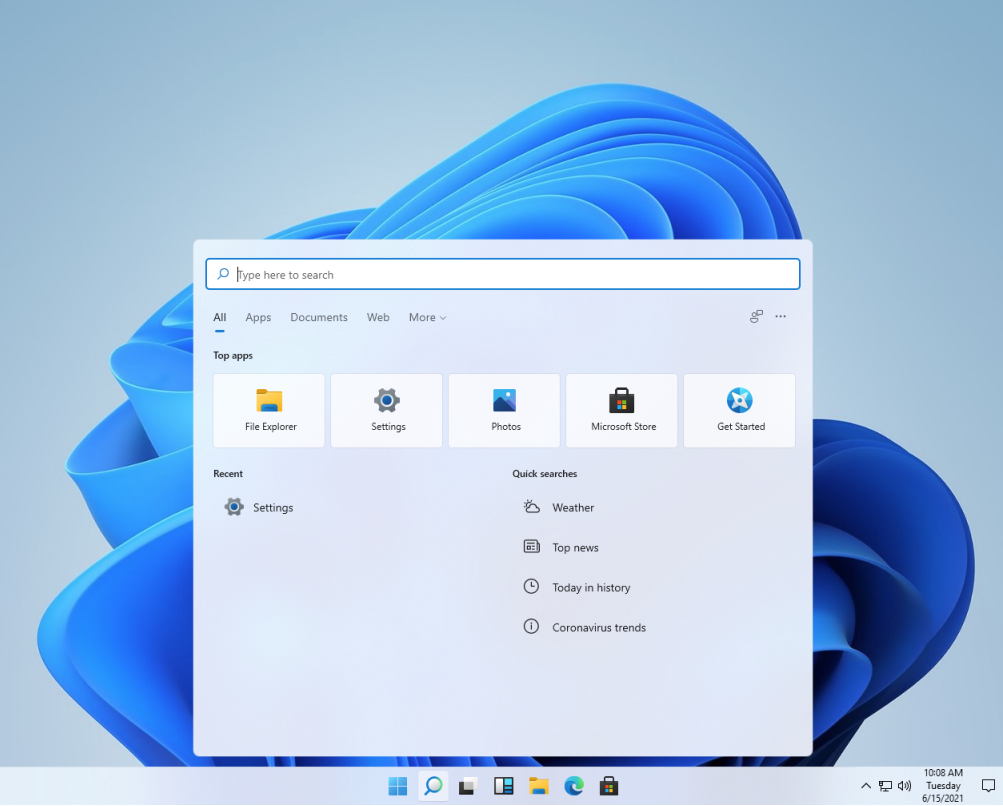The height and width of the screenshot is (806, 1003).
Task: Open the notification center icon
Action: click(988, 786)
